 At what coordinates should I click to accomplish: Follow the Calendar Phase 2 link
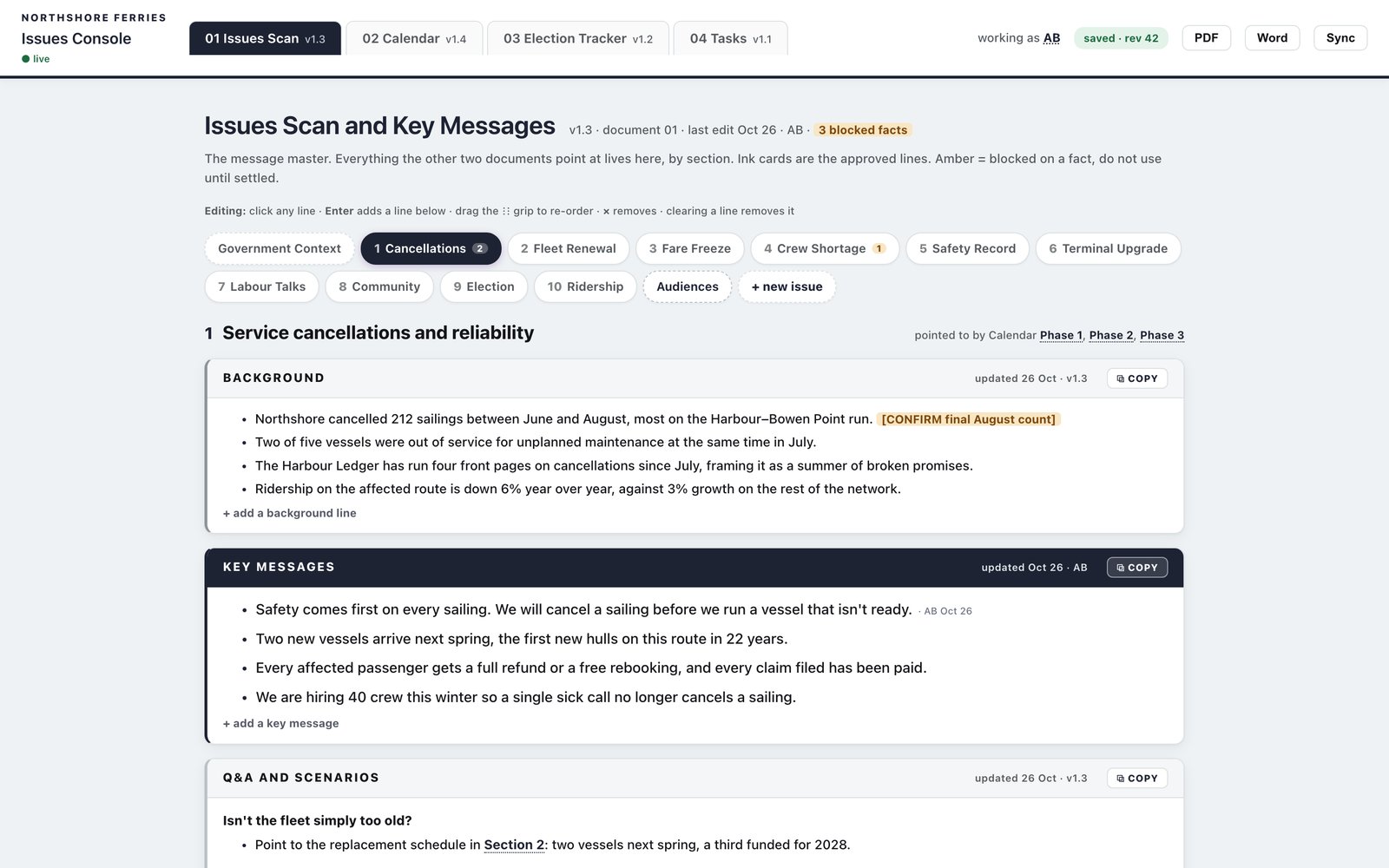[x=1111, y=335]
